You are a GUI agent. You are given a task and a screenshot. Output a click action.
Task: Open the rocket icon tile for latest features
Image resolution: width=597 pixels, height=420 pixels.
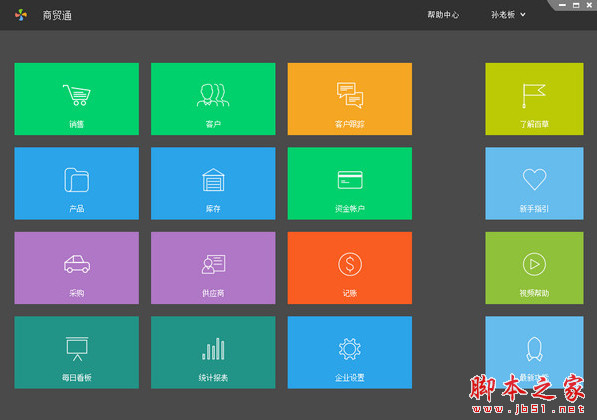click(x=534, y=353)
